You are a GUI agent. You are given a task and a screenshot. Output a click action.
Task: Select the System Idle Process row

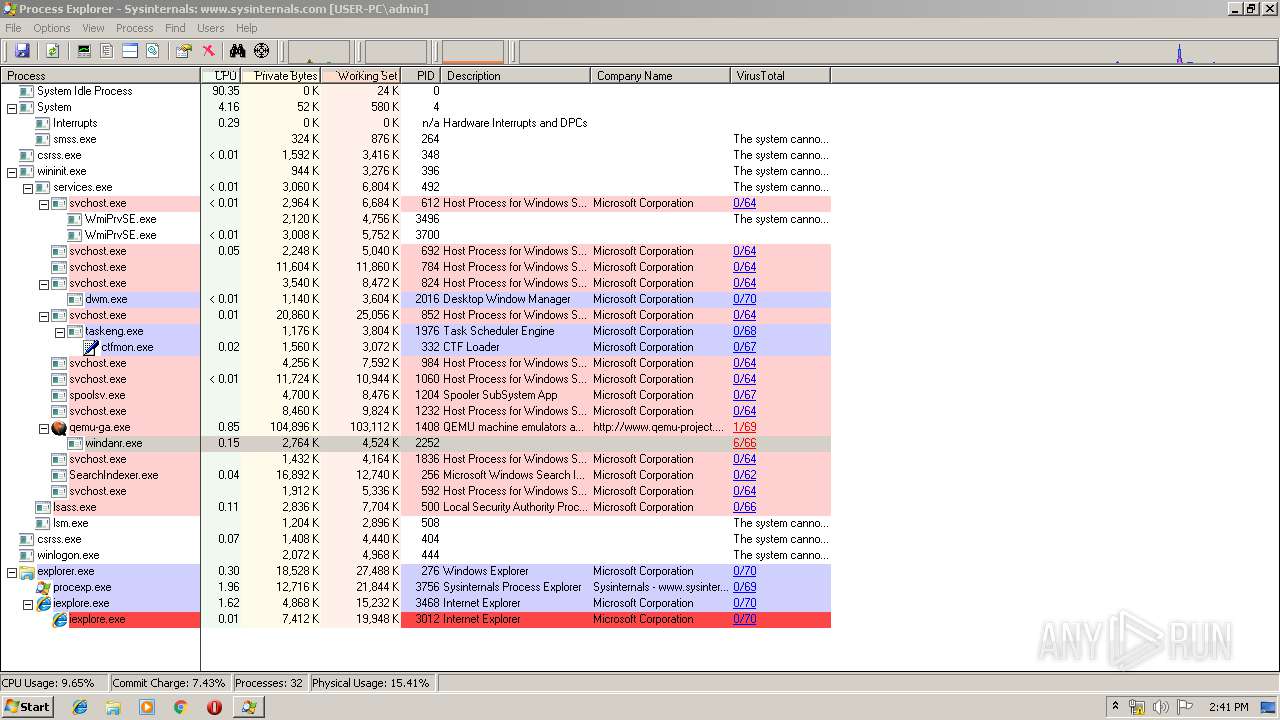click(415, 91)
